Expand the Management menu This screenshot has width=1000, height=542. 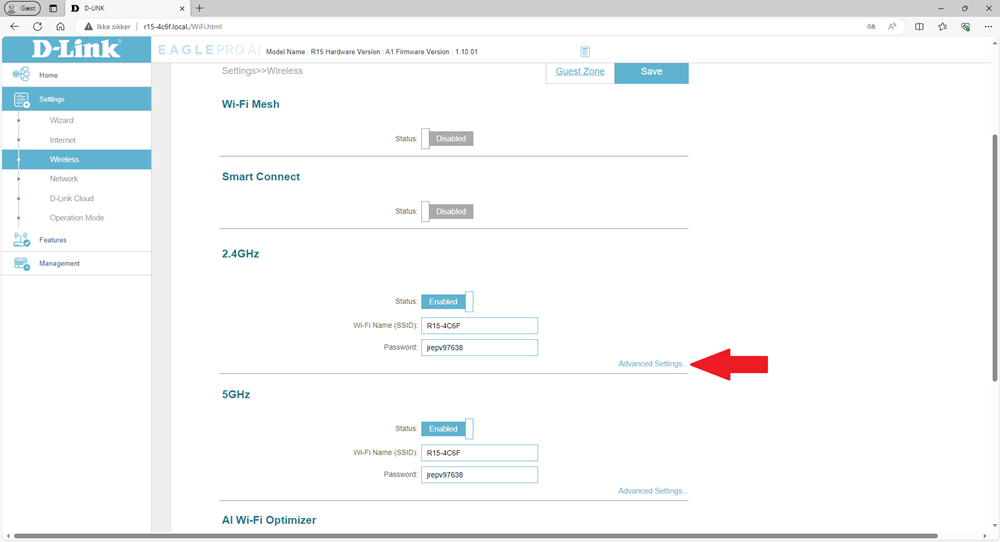tap(77, 263)
